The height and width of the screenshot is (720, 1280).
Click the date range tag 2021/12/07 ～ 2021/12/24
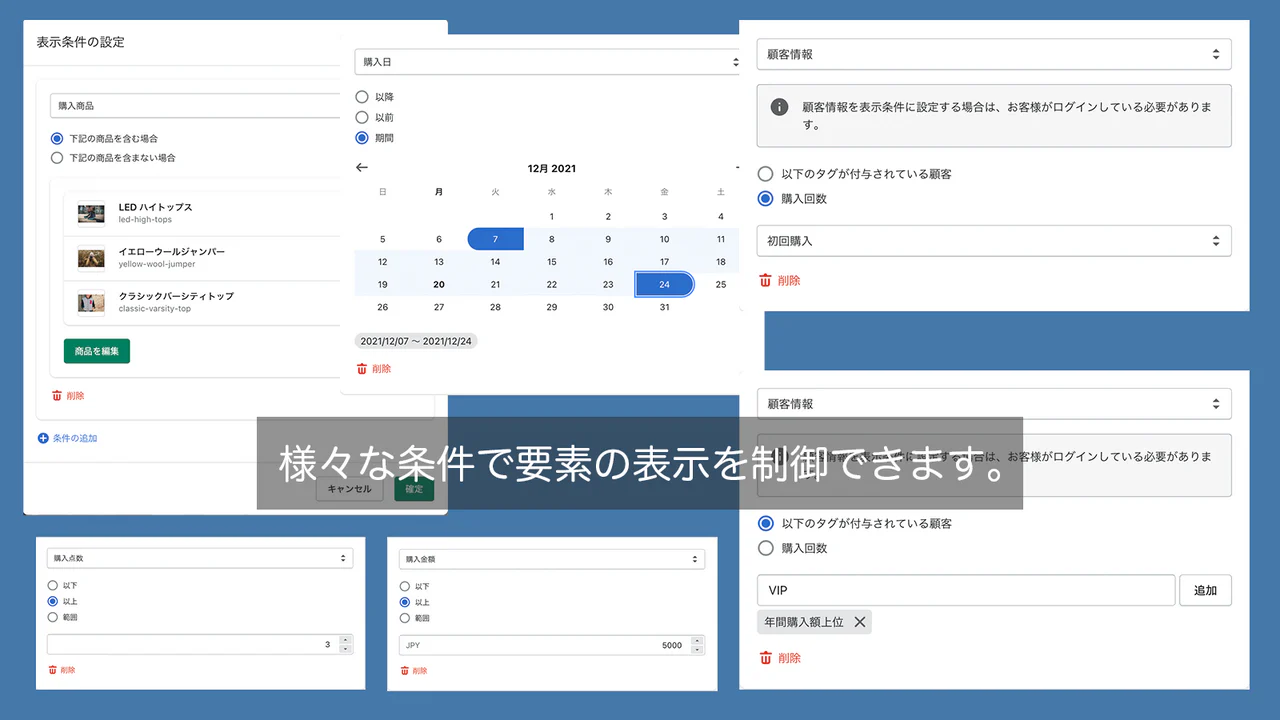click(417, 341)
